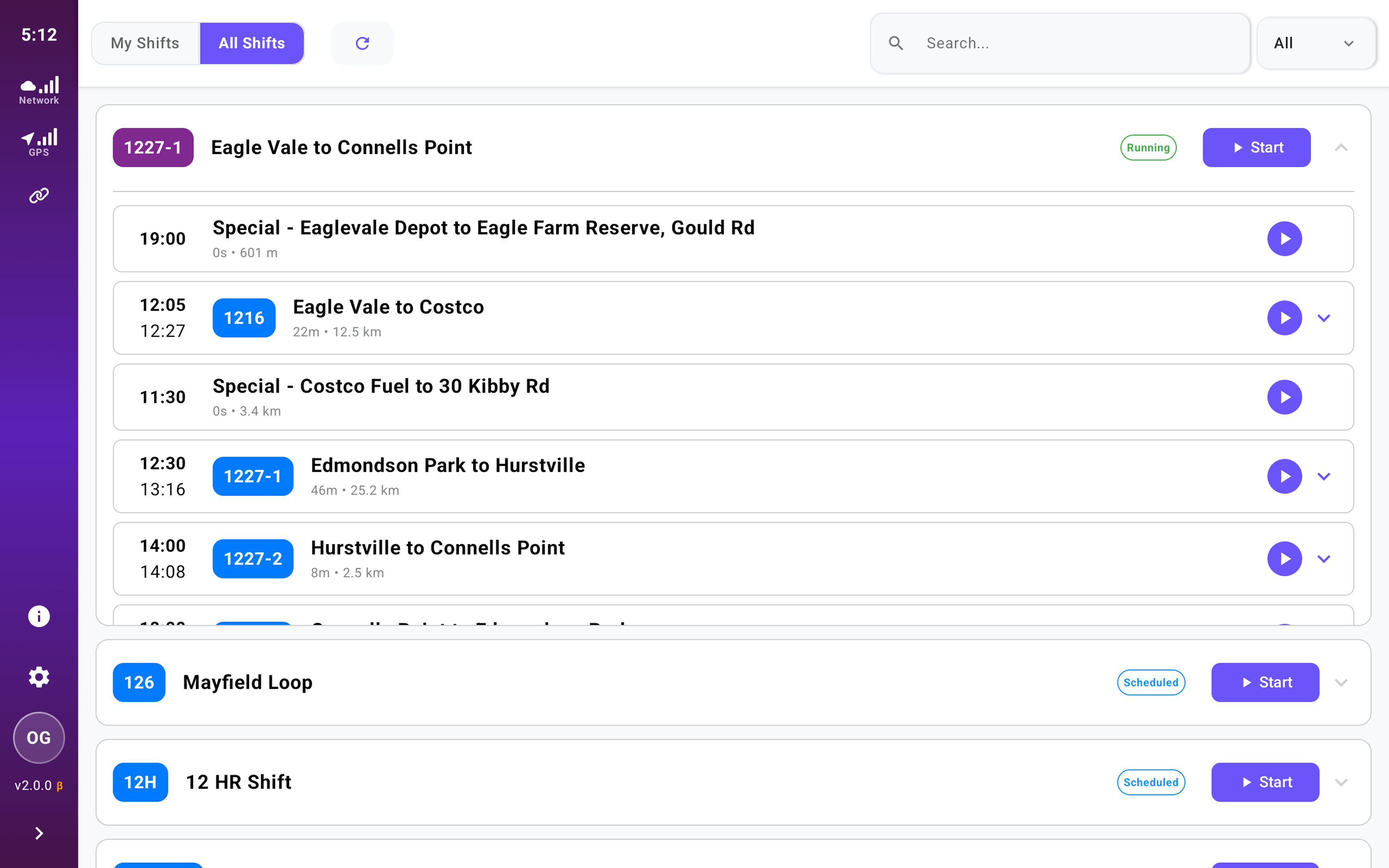Click the 126 route badge
The width and height of the screenshot is (1389, 868).
tap(139, 683)
